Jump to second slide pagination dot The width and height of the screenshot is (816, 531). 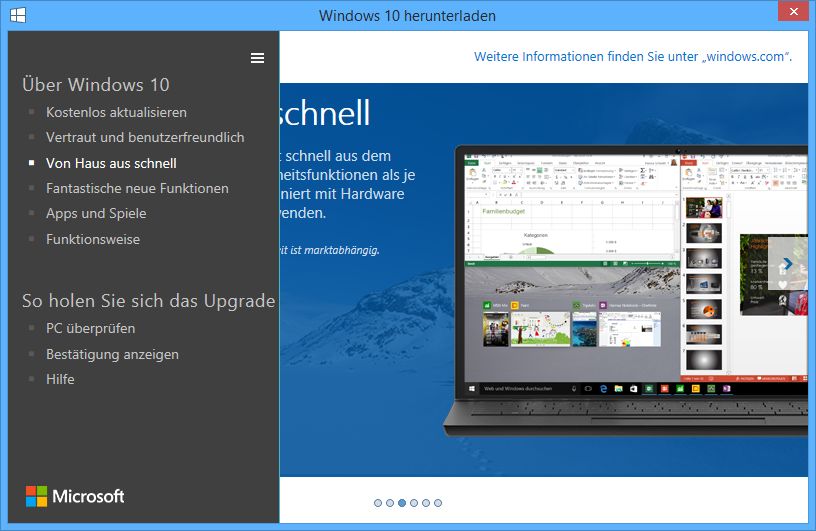tap(390, 503)
